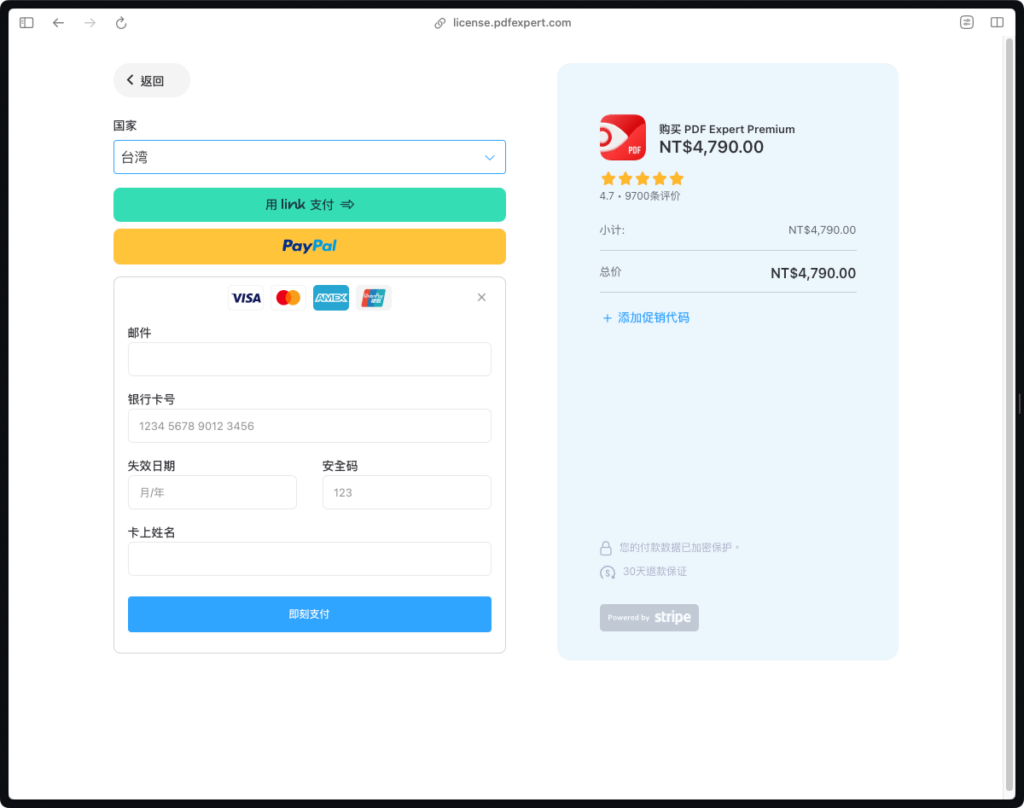1024x808 pixels.
Task: Click the VISA card icon
Action: pyautogui.click(x=246, y=298)
